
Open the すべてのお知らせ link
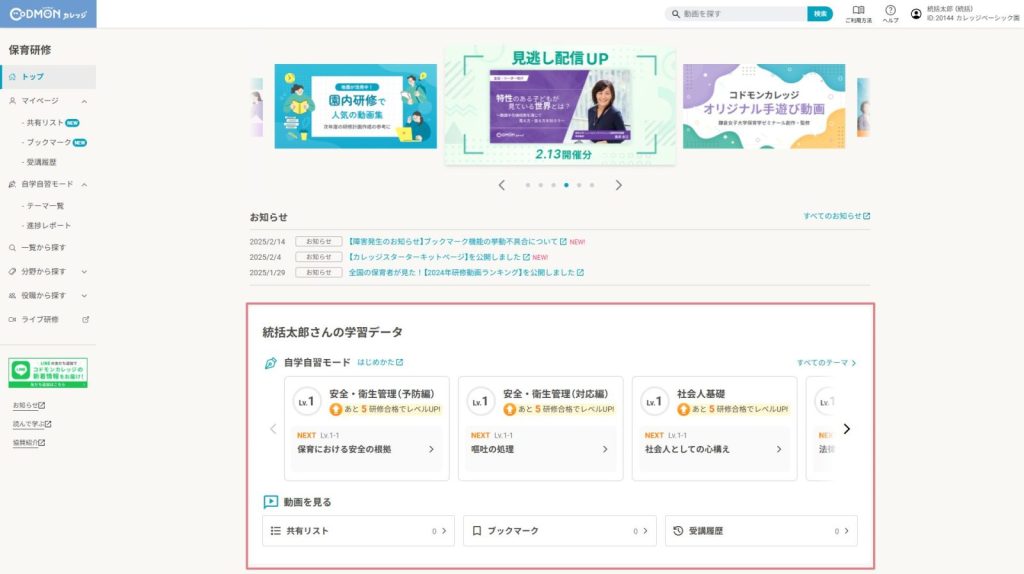click(x=836, y=216)
